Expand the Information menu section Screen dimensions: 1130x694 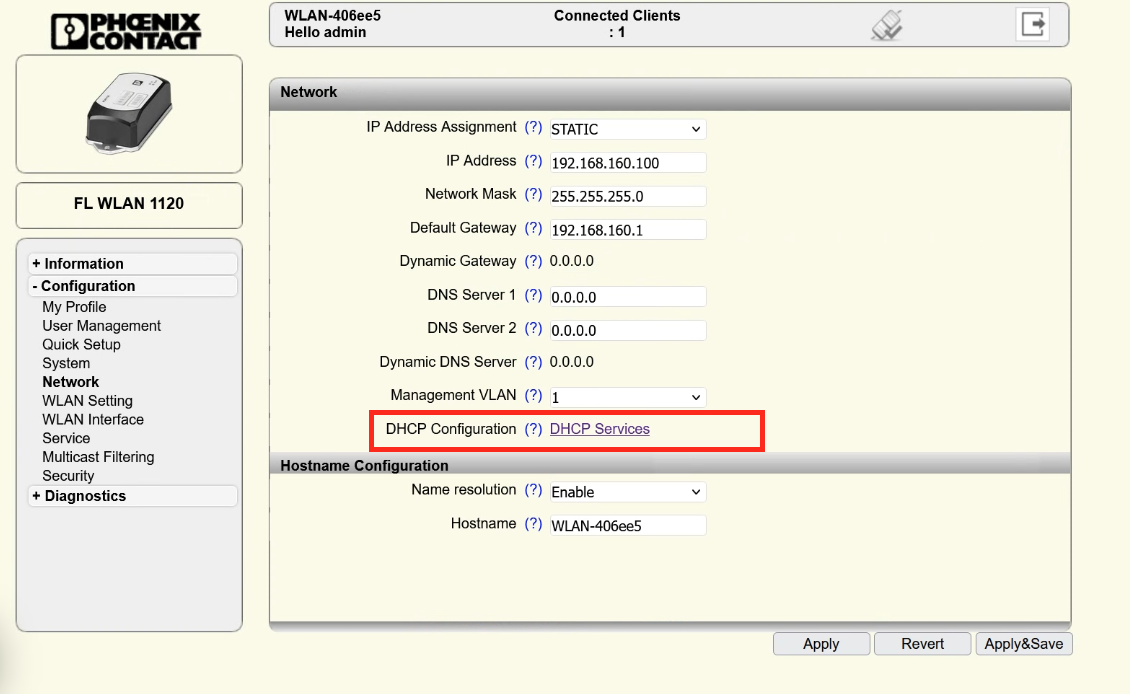pyautogui.click(x=84, y=264)
